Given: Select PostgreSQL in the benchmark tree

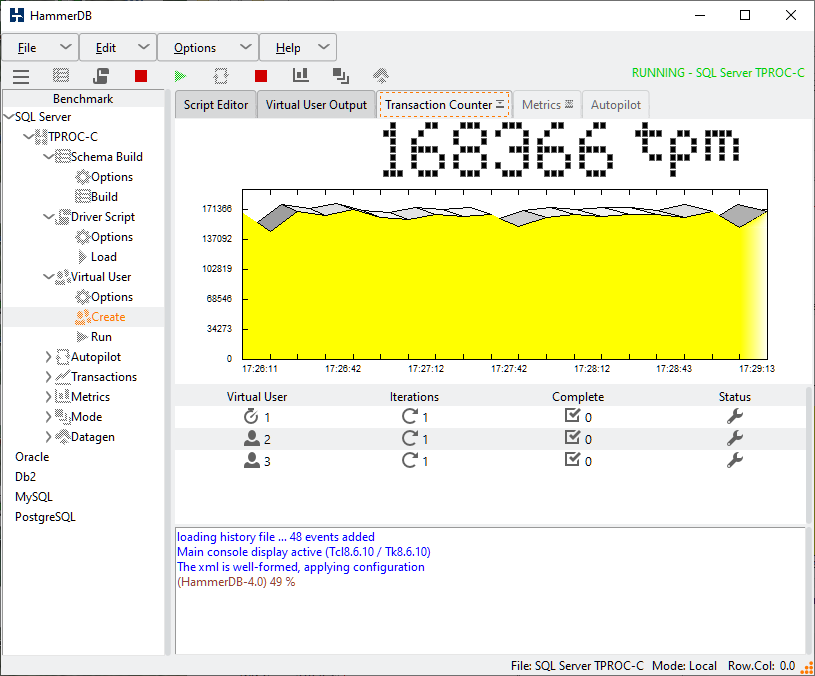Looking at the screenshot, I should click(x=45, y=517).
